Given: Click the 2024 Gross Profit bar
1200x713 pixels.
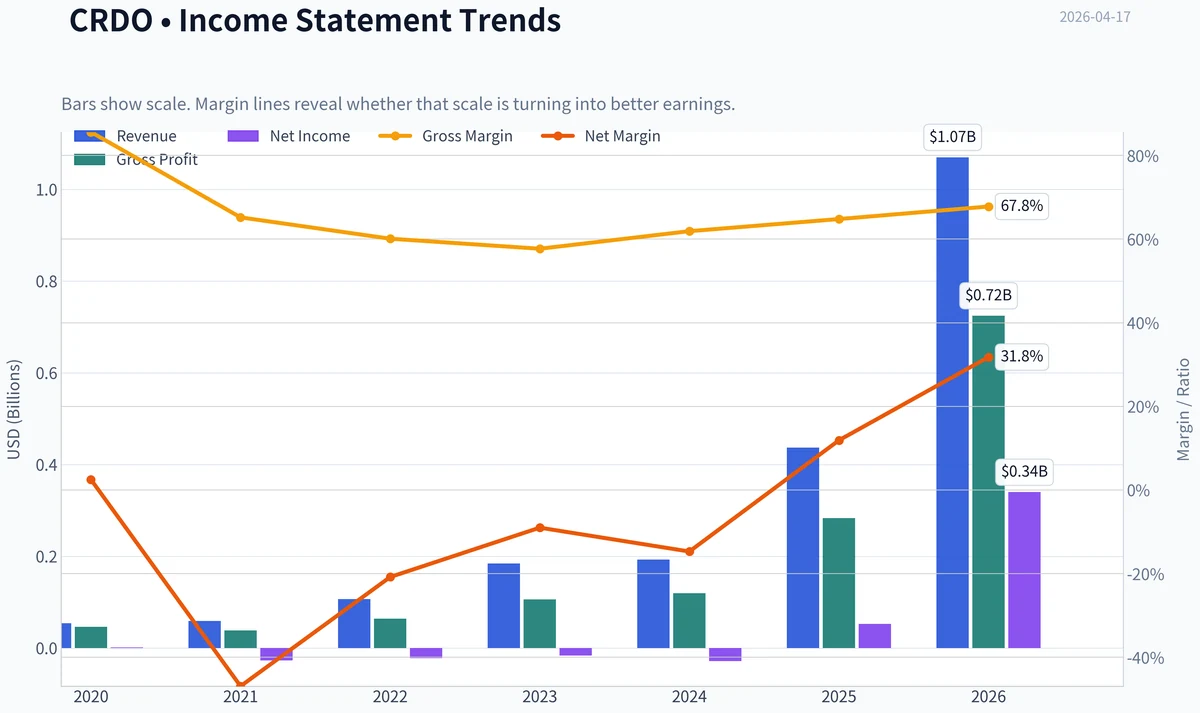Looking at the screenshot, I should tap(689, 620).
